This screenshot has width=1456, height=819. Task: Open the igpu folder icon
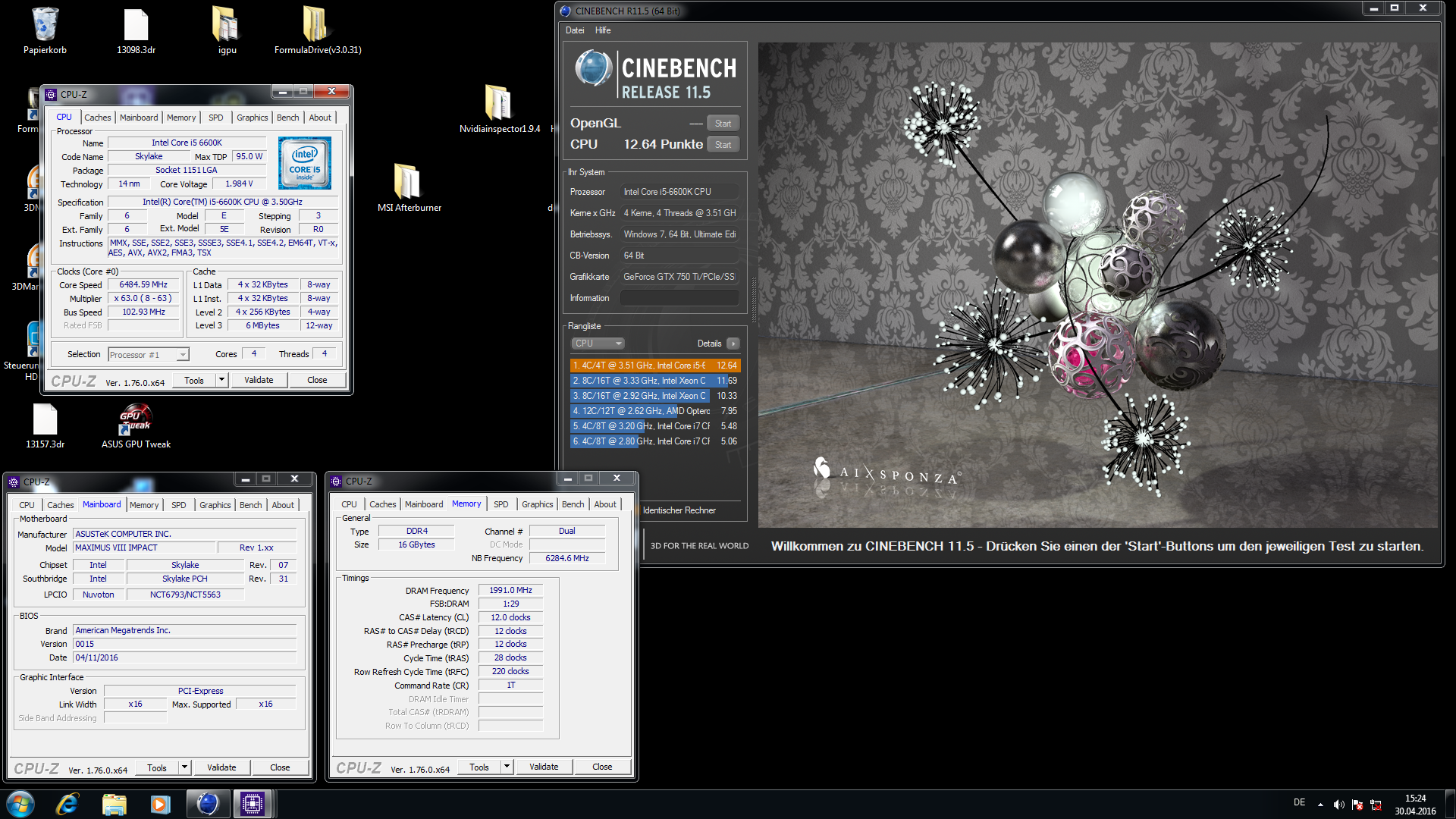[x=227, y=30]
